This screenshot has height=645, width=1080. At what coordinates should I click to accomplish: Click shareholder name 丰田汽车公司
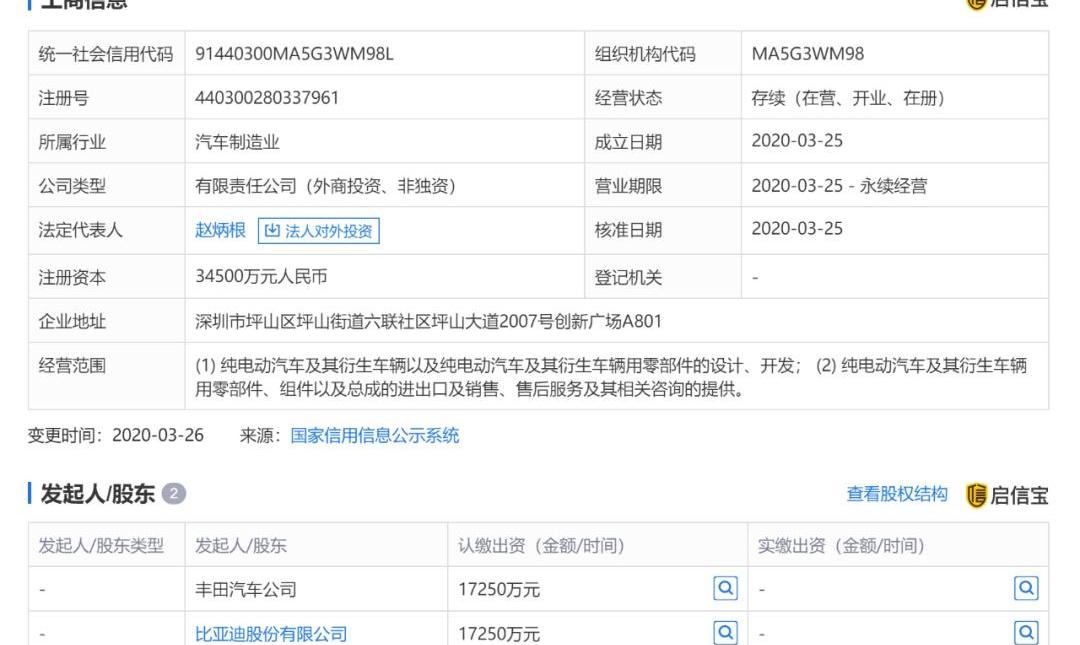pos(246,590)
